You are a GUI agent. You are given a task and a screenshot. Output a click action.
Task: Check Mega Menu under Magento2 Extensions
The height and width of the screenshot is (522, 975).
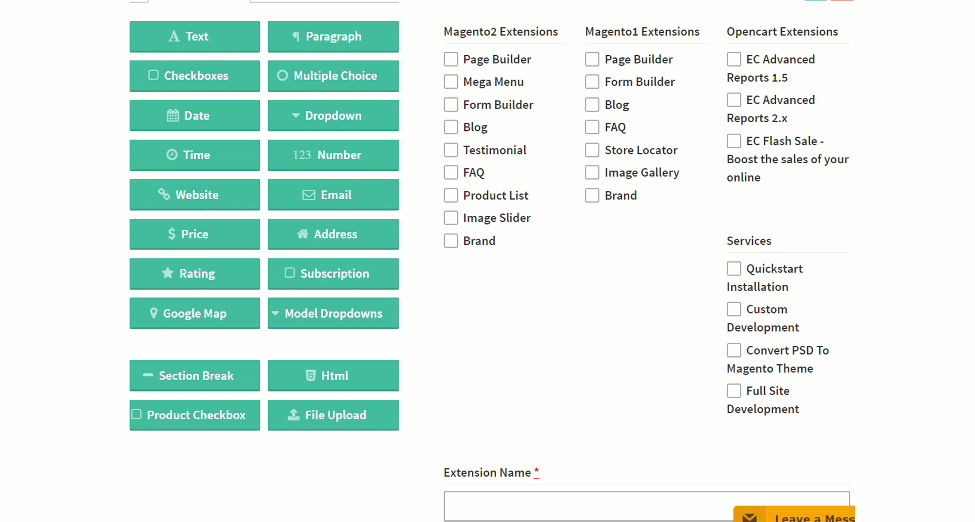(451, 82)
